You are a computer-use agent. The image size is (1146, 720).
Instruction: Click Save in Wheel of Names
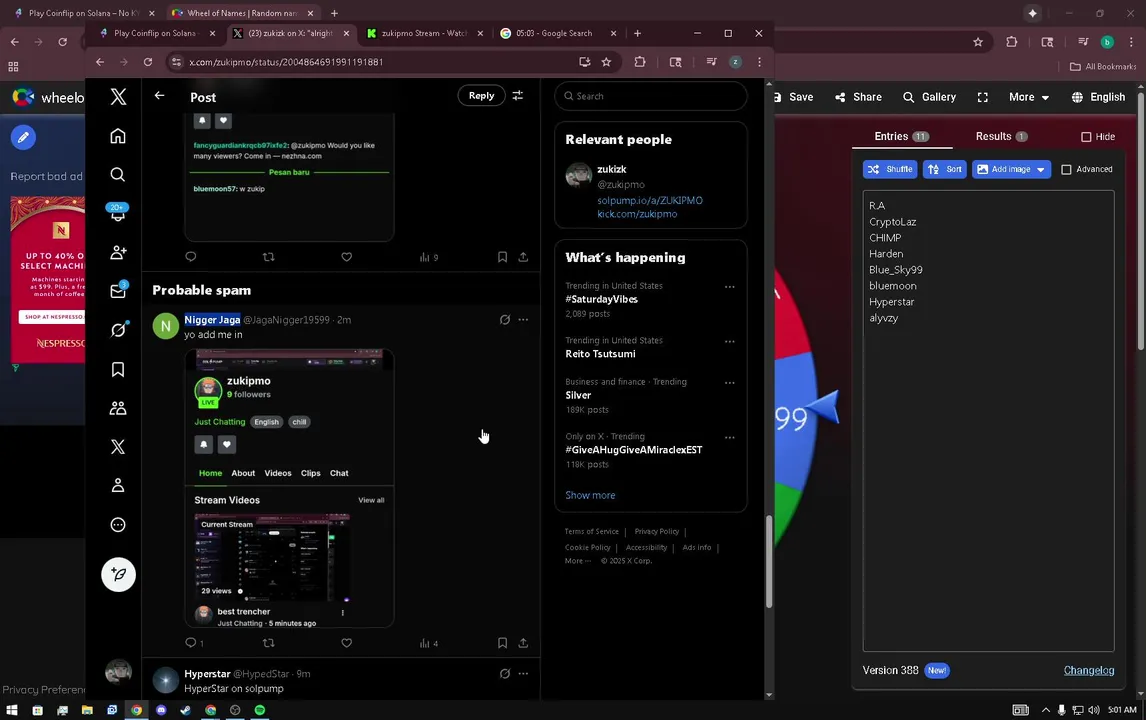coord(793,97)
